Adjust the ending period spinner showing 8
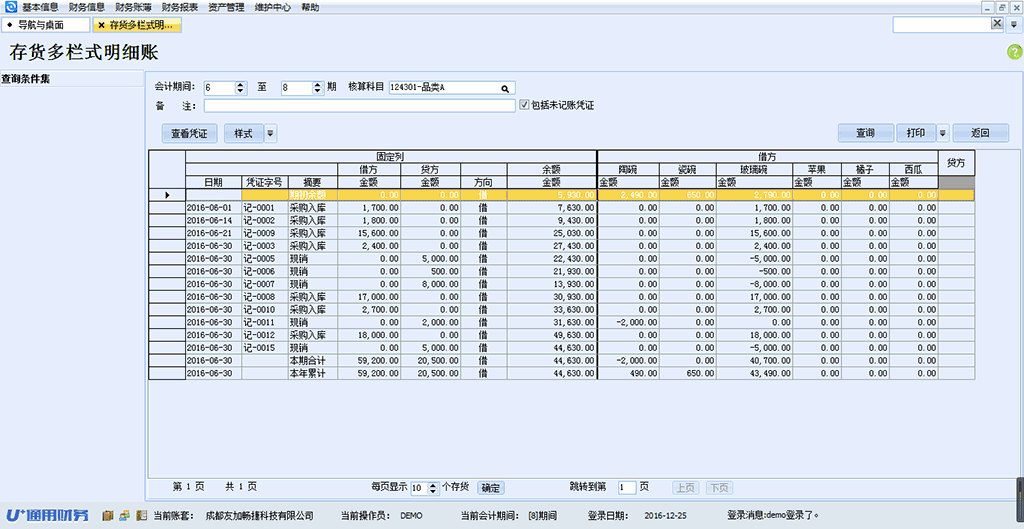The height and width of the screenshot is (529, 1024). point(318,88)
